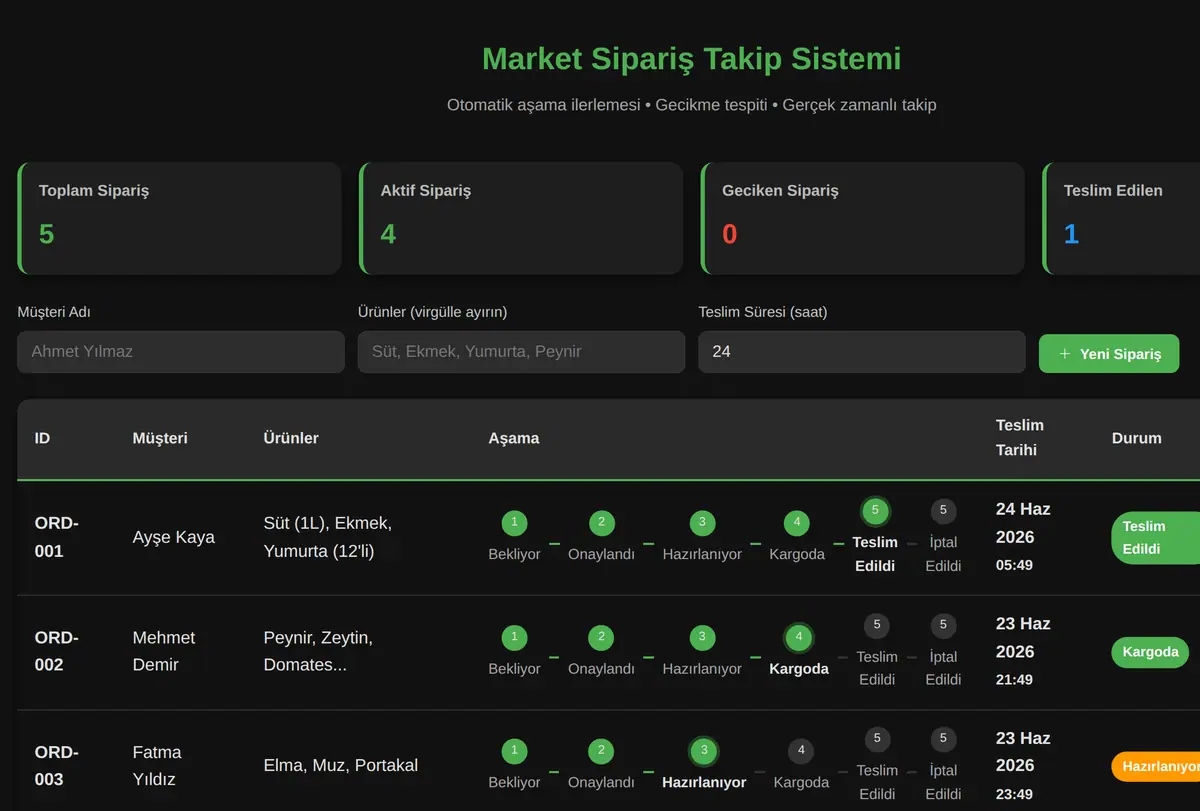Click customer name Fatma Yıldız
Image resolution: width=1200 pixels, height=811 pixels.
(x=157, y=766)
